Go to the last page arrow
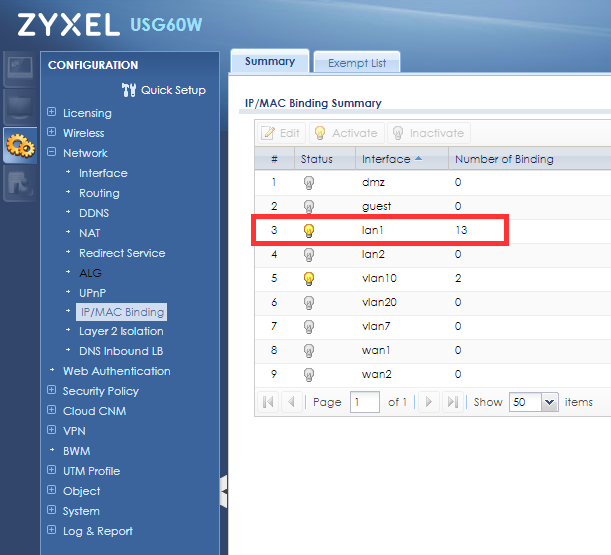 (452, 402)
